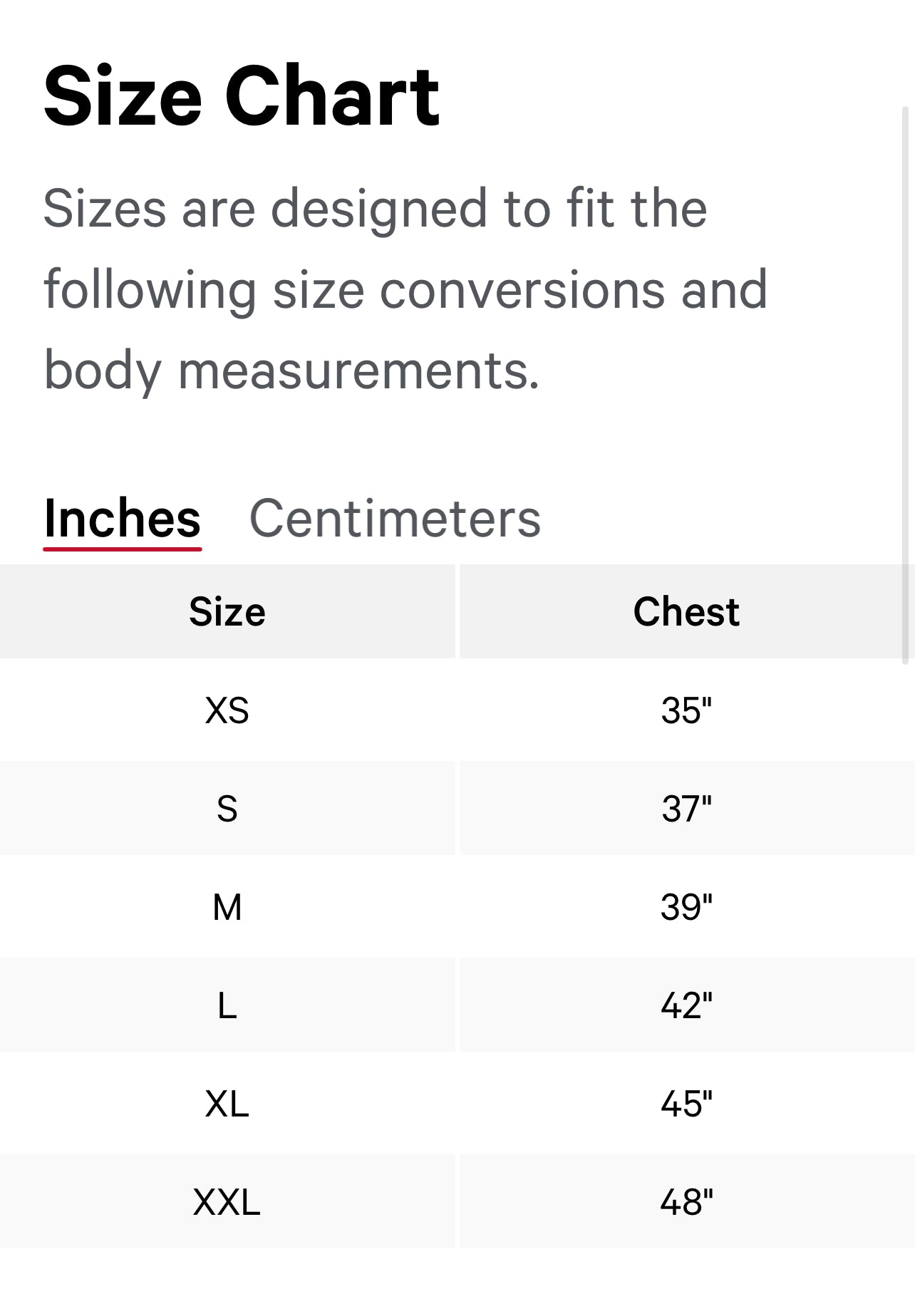Click the 39 inch chest measurement

coord(686,907)
